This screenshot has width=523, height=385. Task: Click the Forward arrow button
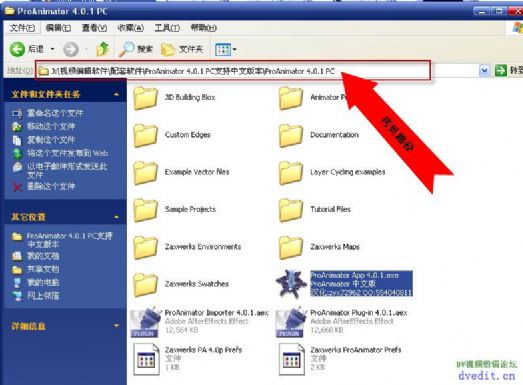coord(71,49)
